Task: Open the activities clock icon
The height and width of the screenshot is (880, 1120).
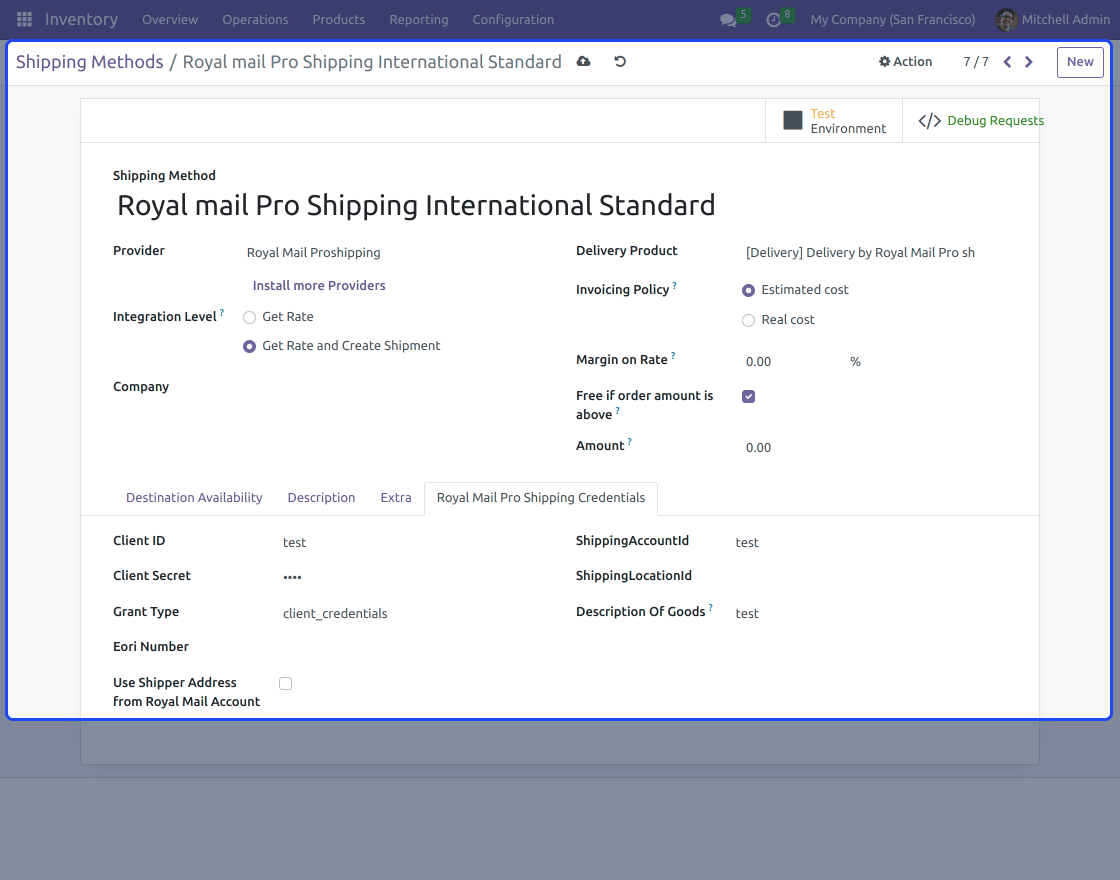Action: click(773, 20)
